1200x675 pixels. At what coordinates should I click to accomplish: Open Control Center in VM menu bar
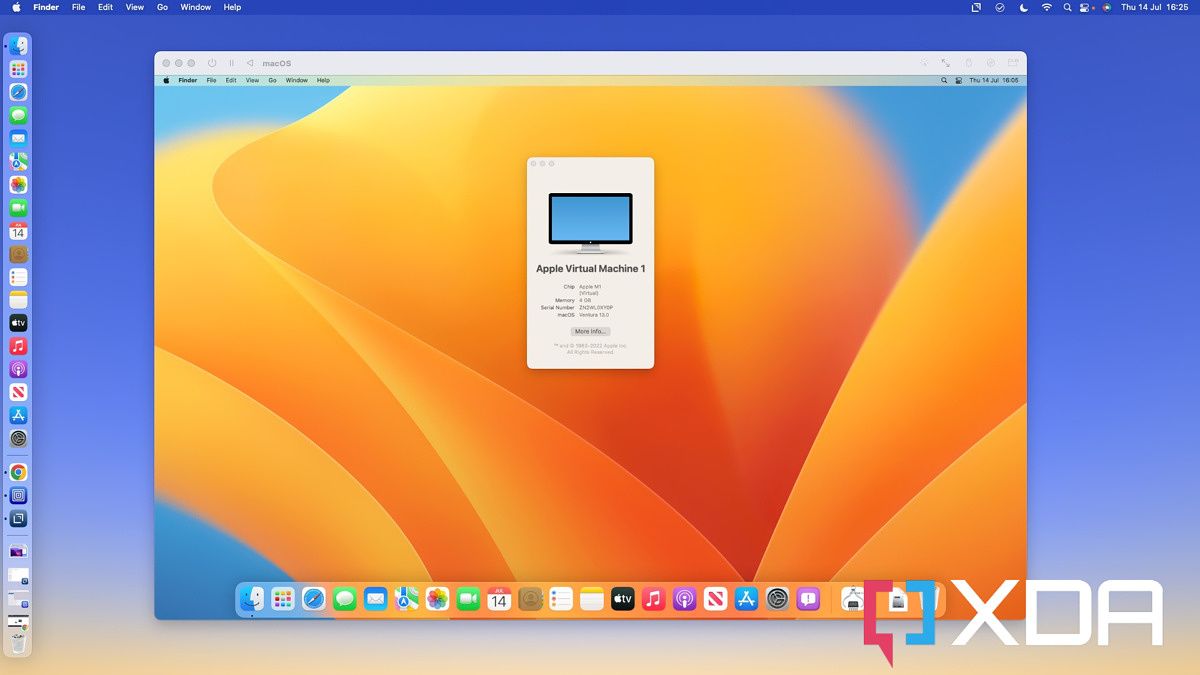point(958,80)
